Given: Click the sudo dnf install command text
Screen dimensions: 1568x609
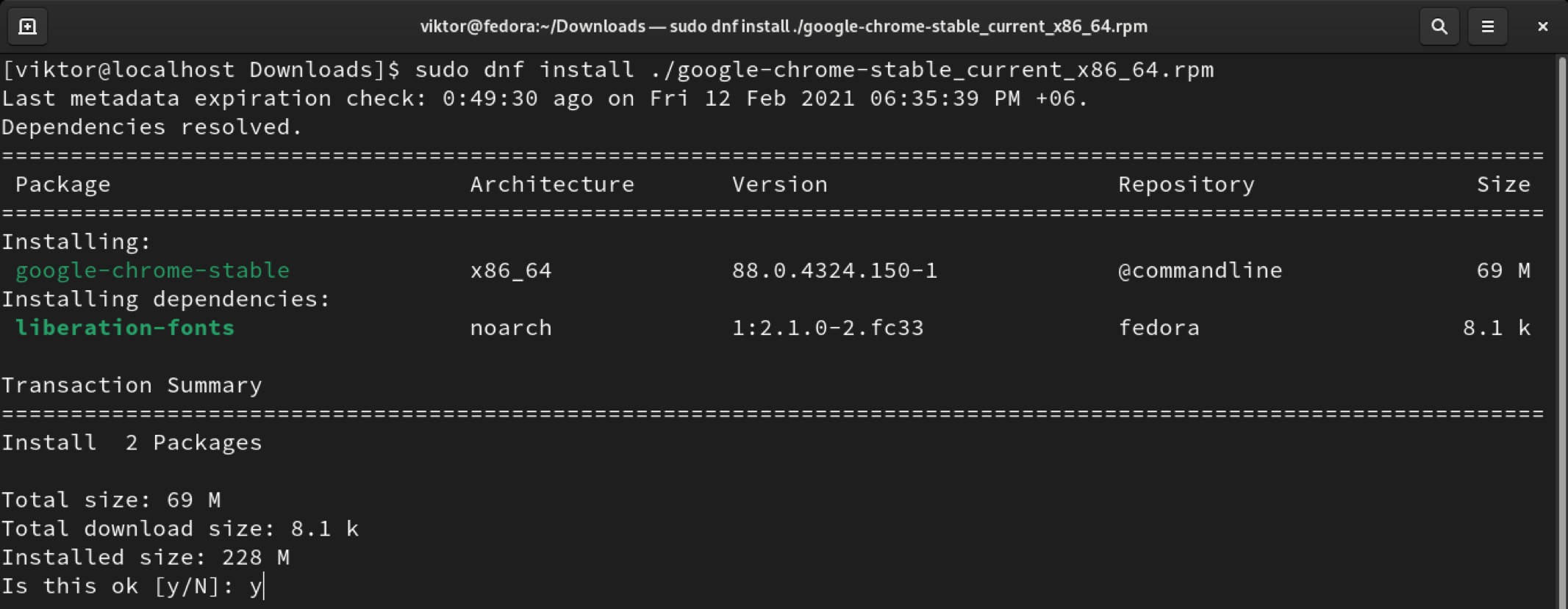Looking at the screenshot, I should 814,70.
